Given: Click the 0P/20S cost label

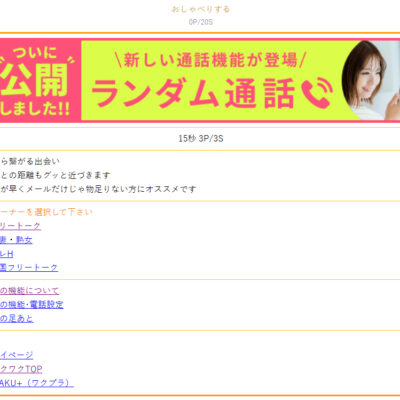Looking at the screenshot, I should 201,22.
